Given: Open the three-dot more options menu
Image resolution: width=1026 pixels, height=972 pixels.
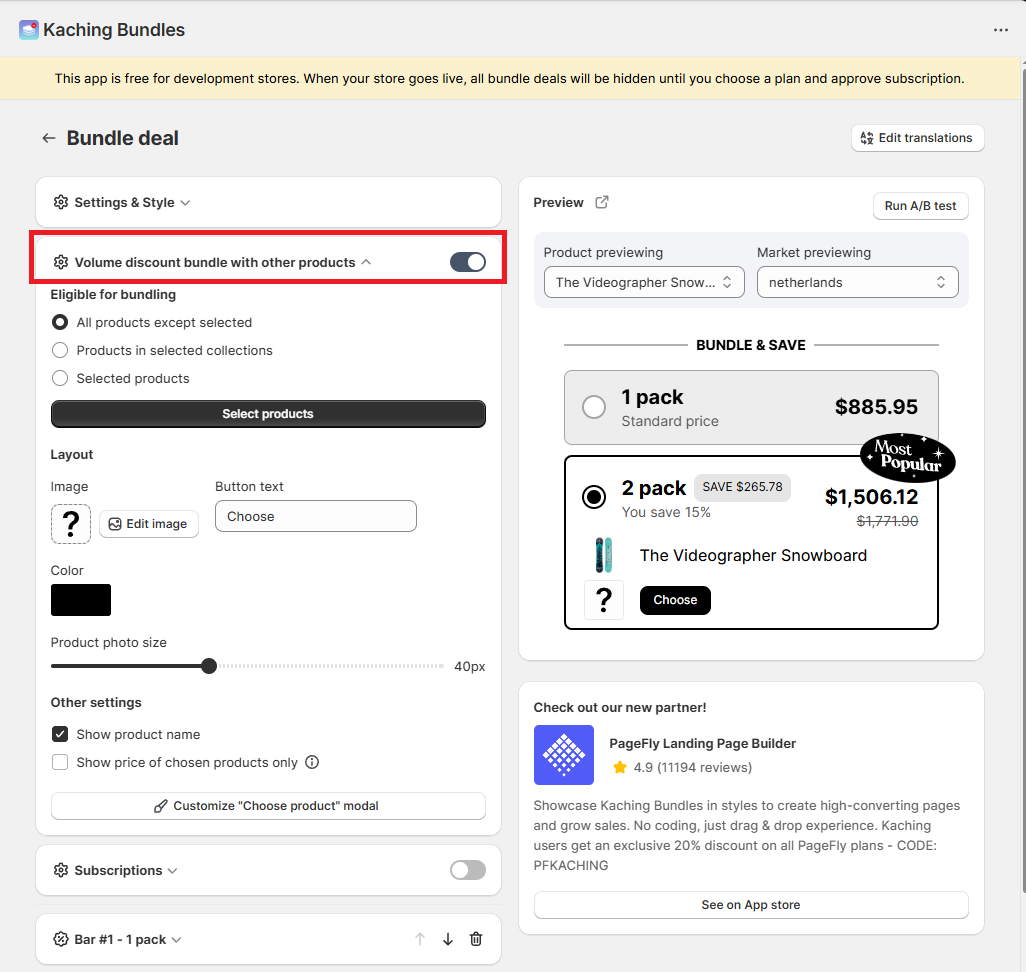Looking at the screenshot, I should point(1000,30).
